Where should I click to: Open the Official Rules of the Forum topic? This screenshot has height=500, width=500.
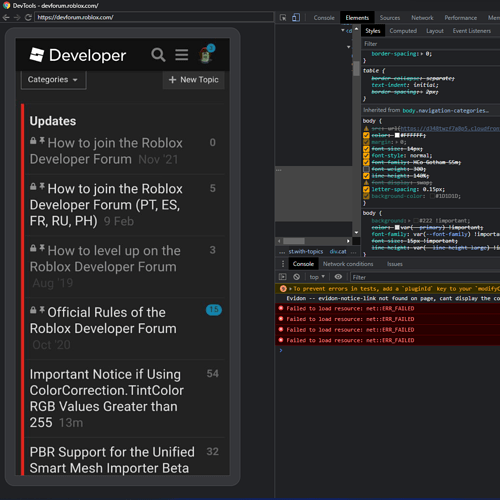coord(103,320)
